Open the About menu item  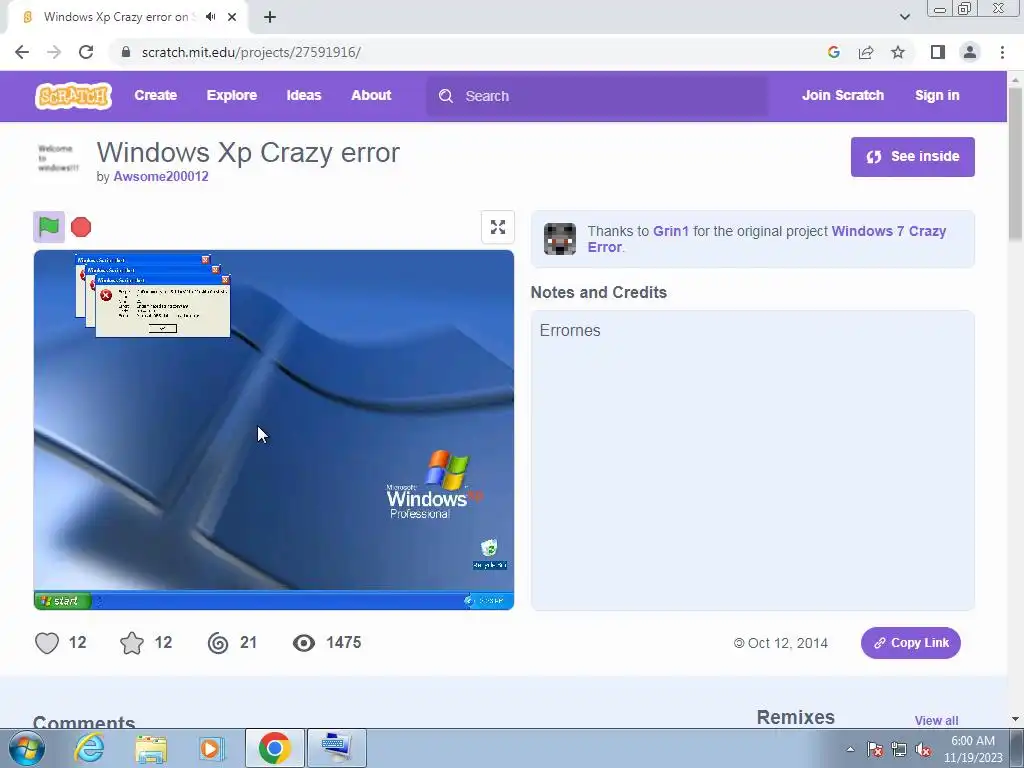371,95
